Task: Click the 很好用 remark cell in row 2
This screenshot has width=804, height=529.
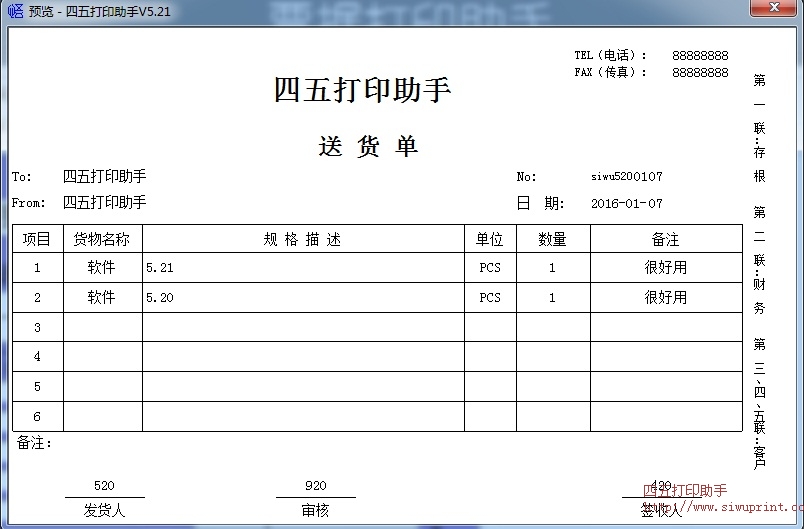Action: (x=666, y=298)
